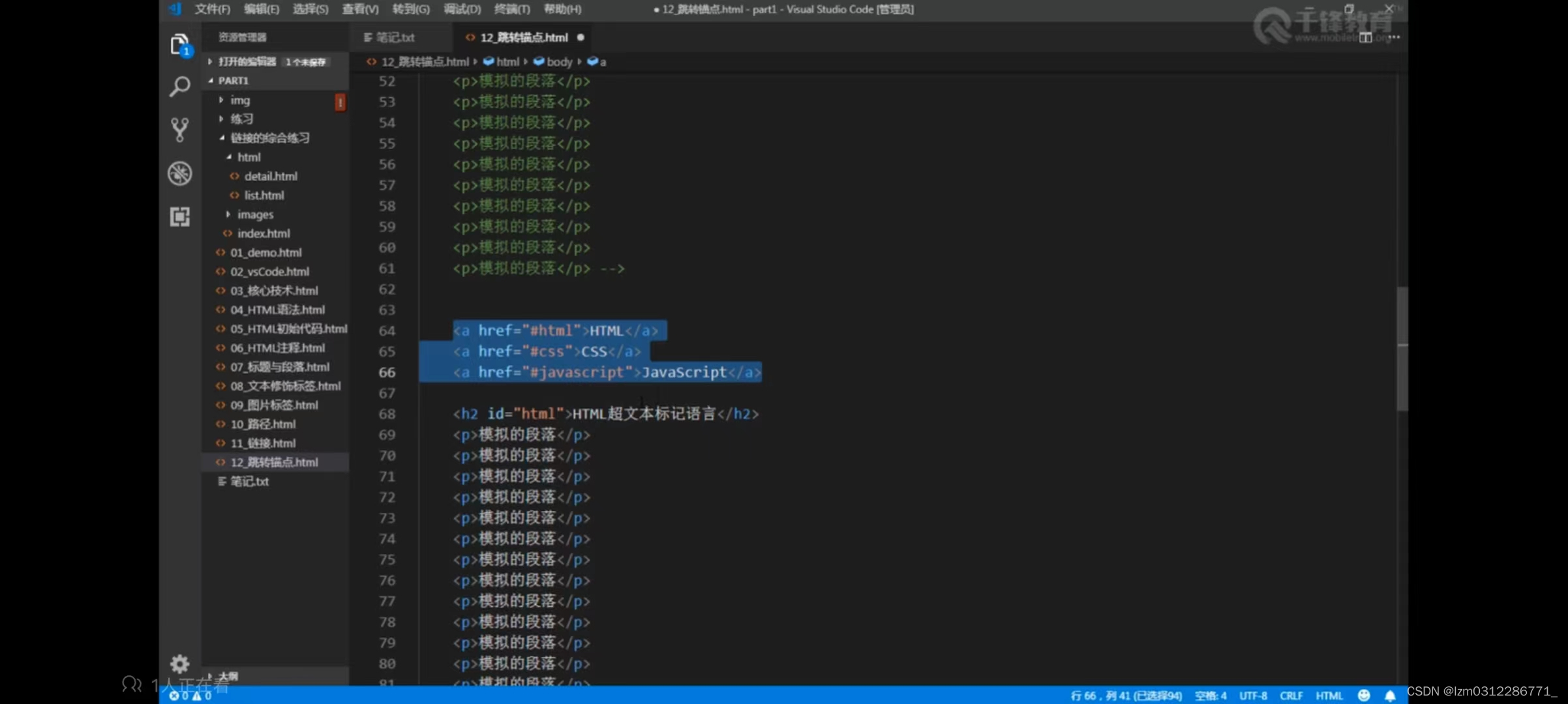1568x704 pixels.
Task: Switch to the 笔记.txt editor tab
Action: [395, 38]
